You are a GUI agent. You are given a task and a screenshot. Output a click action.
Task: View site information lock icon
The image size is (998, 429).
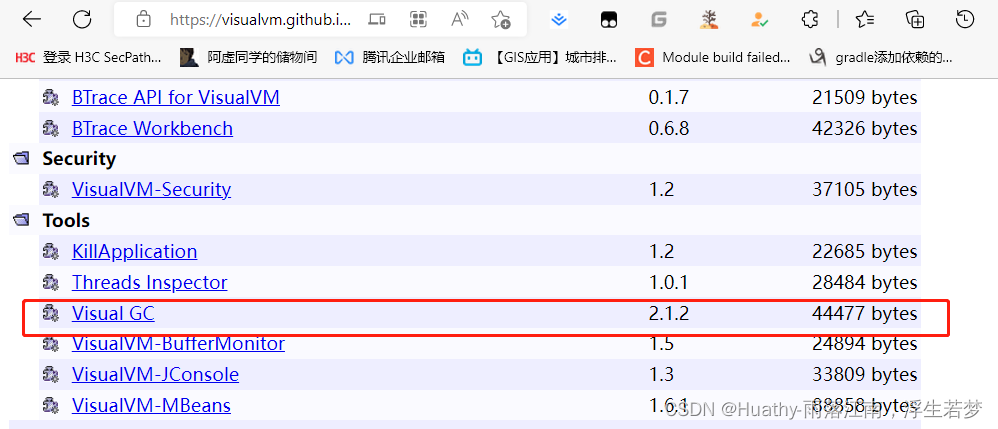144,20
